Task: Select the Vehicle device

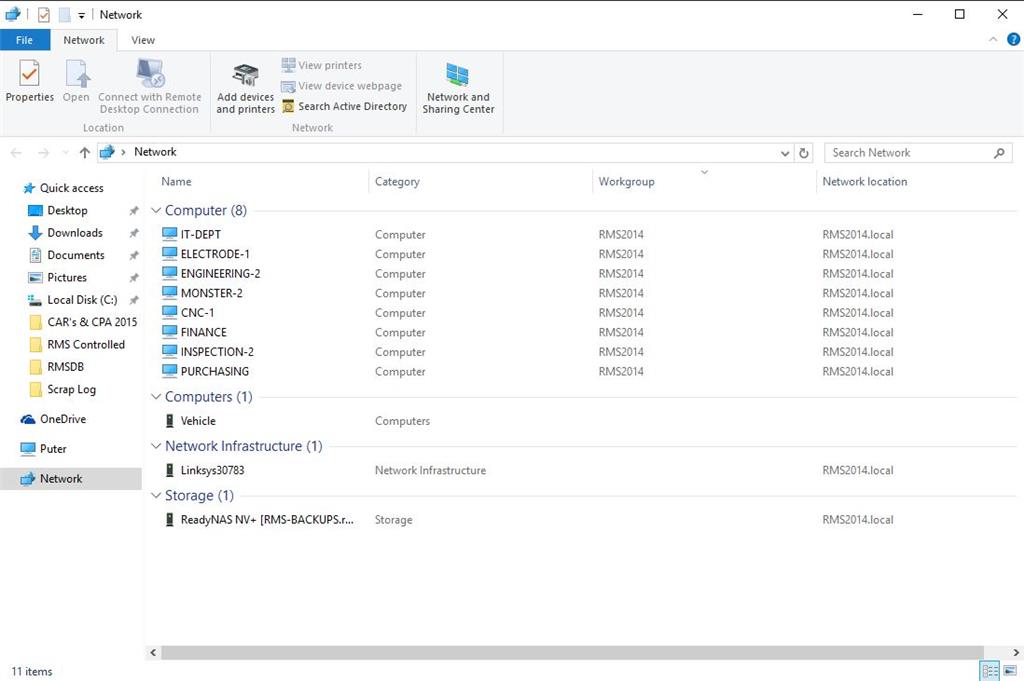Action: pyautogui.click(x=198, y=421)
